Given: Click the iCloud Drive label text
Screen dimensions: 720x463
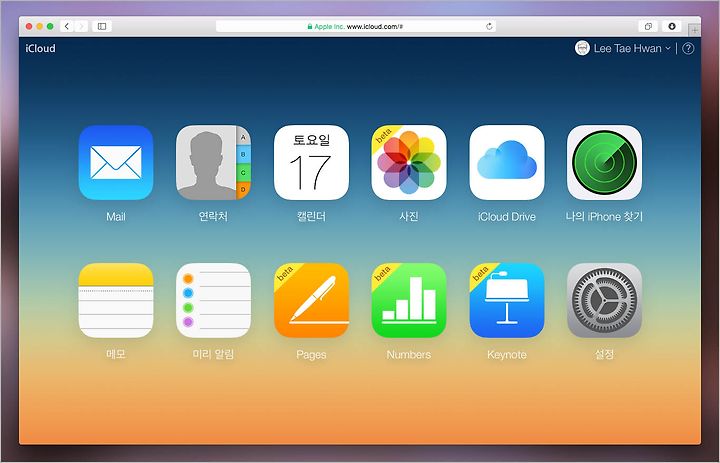Looking at the screenshot, I should click(x=507, y=216).
